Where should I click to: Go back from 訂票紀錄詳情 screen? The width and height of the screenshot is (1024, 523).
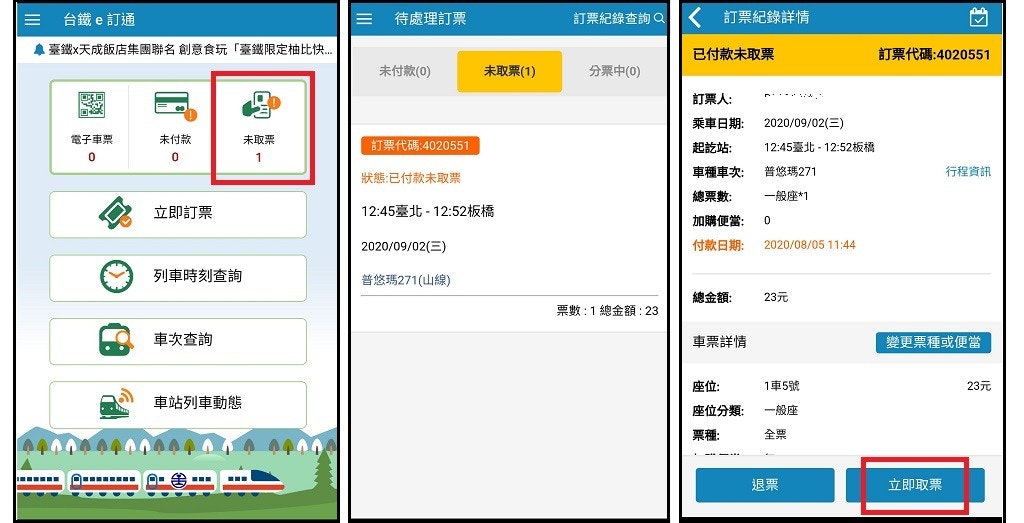[x=696, y=18]
